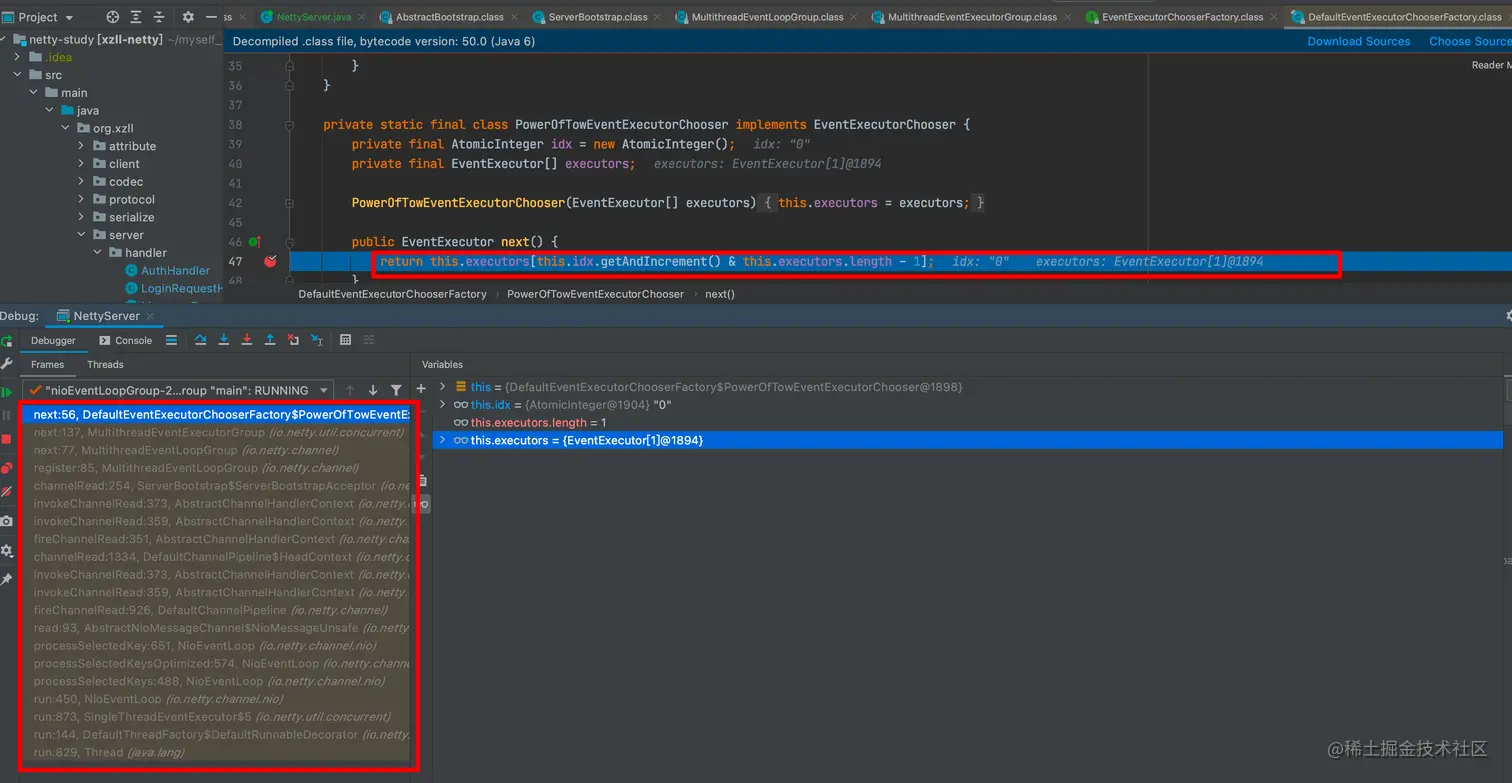Click the frames filter funnel icon
Screen dimensions: 1512x783
(396, 390)
